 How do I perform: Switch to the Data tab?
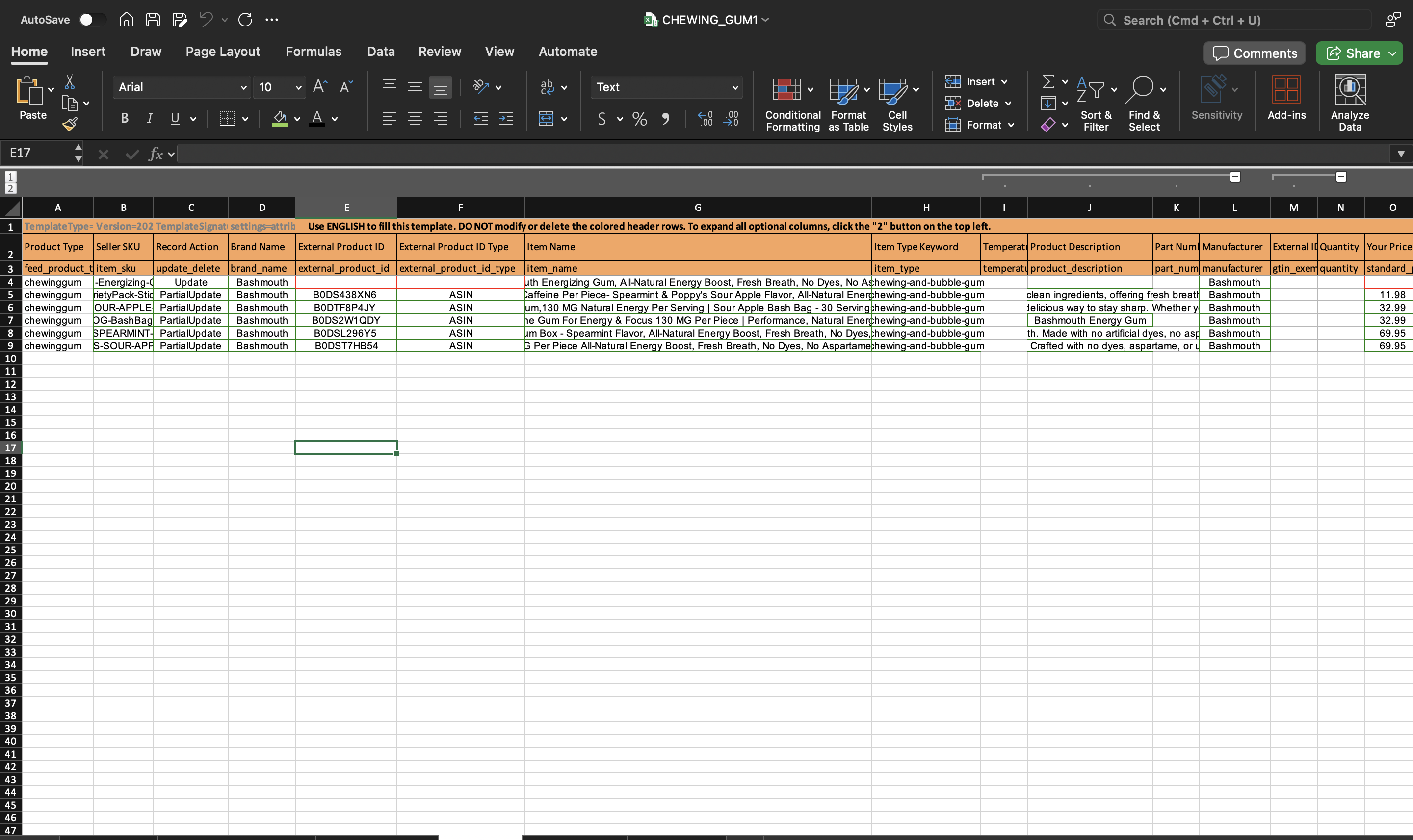coord(381,52)
